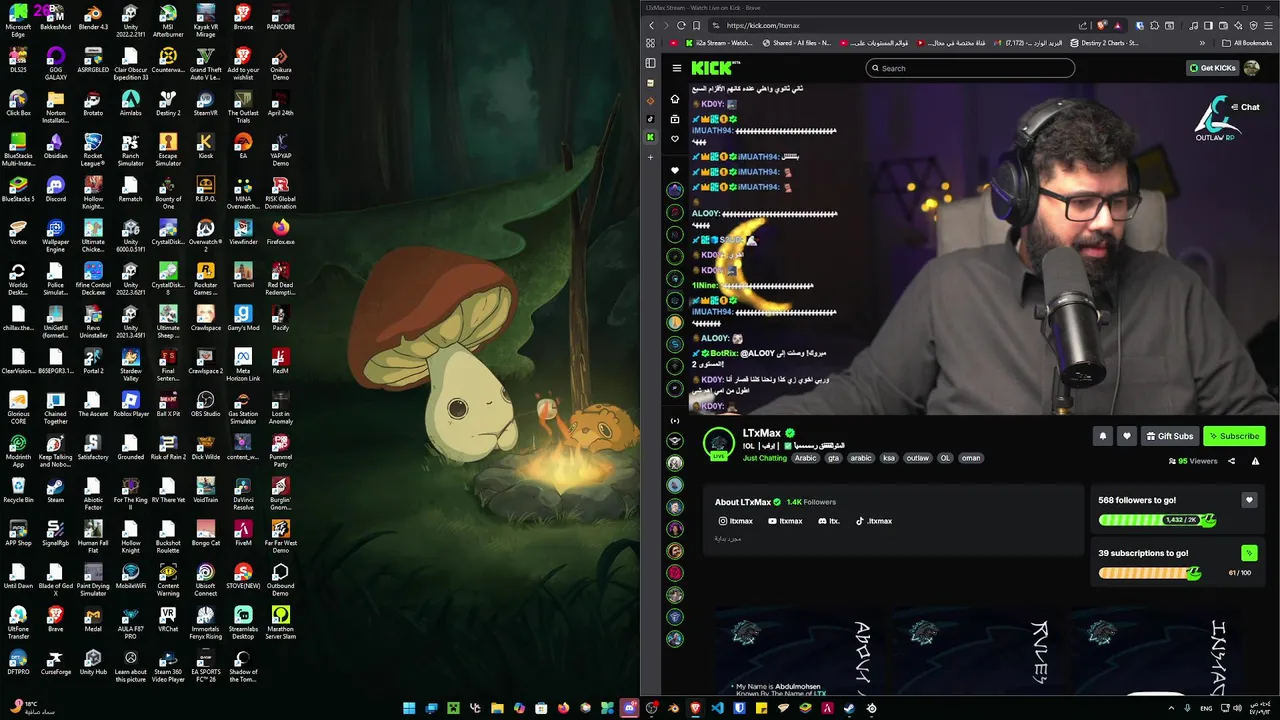Select the oman stream tag
This screenshot has height=720, width=1280.
coord(971,458)
